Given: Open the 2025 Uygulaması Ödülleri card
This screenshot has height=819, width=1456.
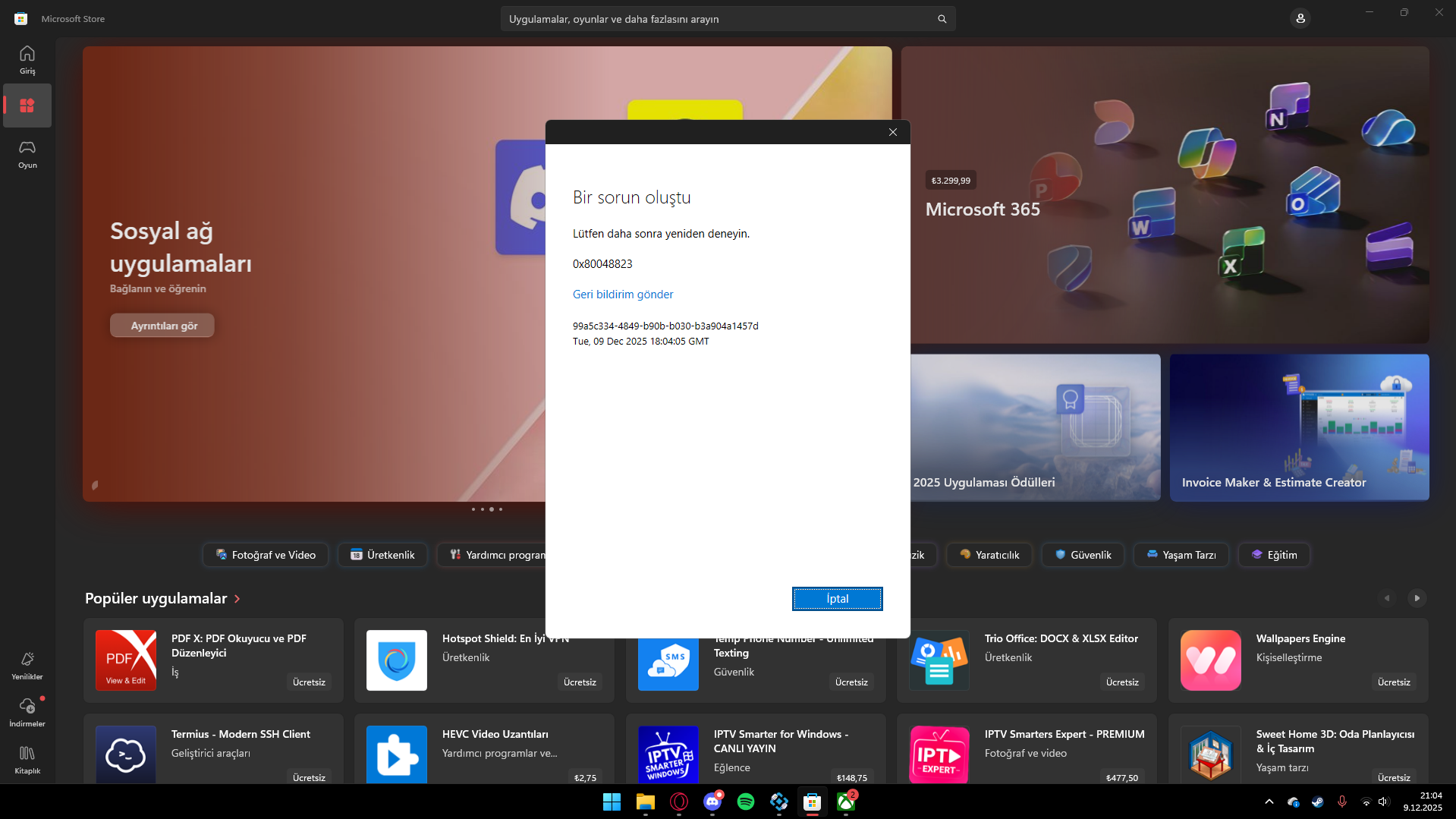Looking at the screenshot, I should click(1036, 427).
